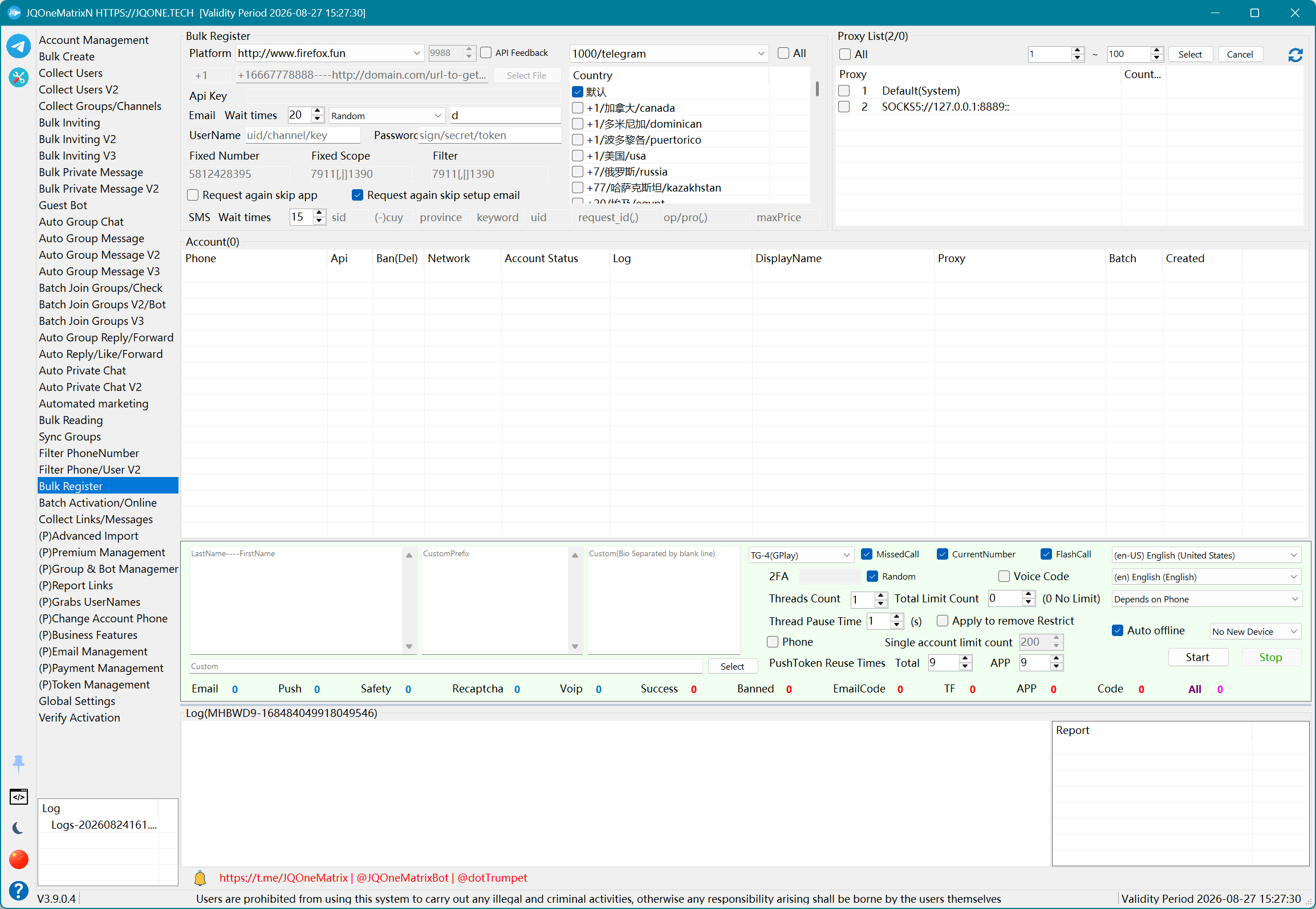Viewport: 1316px width, 909px height.
Task: Click the JQOneMatrixN app logo in title bar
Action: pos(14,13)
